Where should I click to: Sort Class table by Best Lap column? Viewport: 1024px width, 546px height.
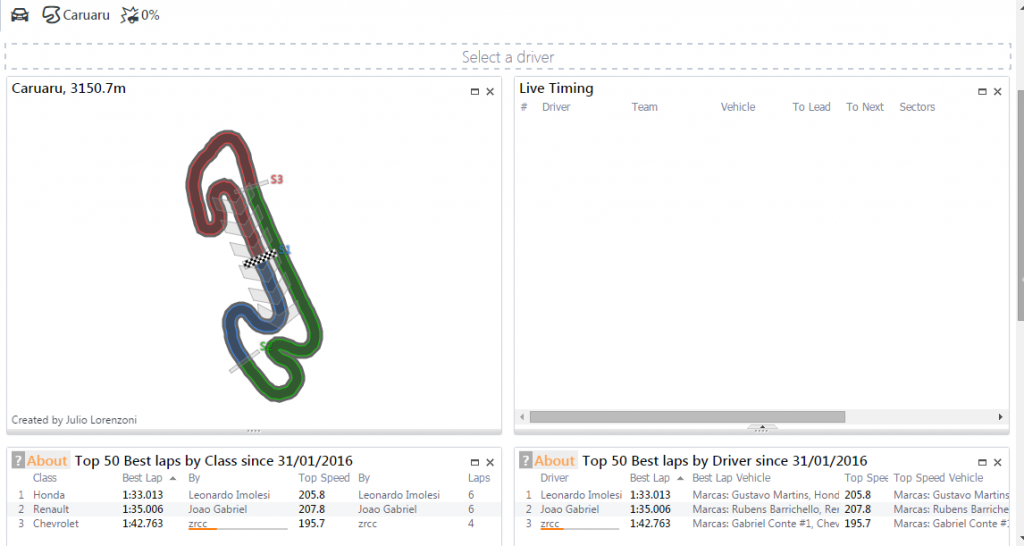click(x=142, y=478)
